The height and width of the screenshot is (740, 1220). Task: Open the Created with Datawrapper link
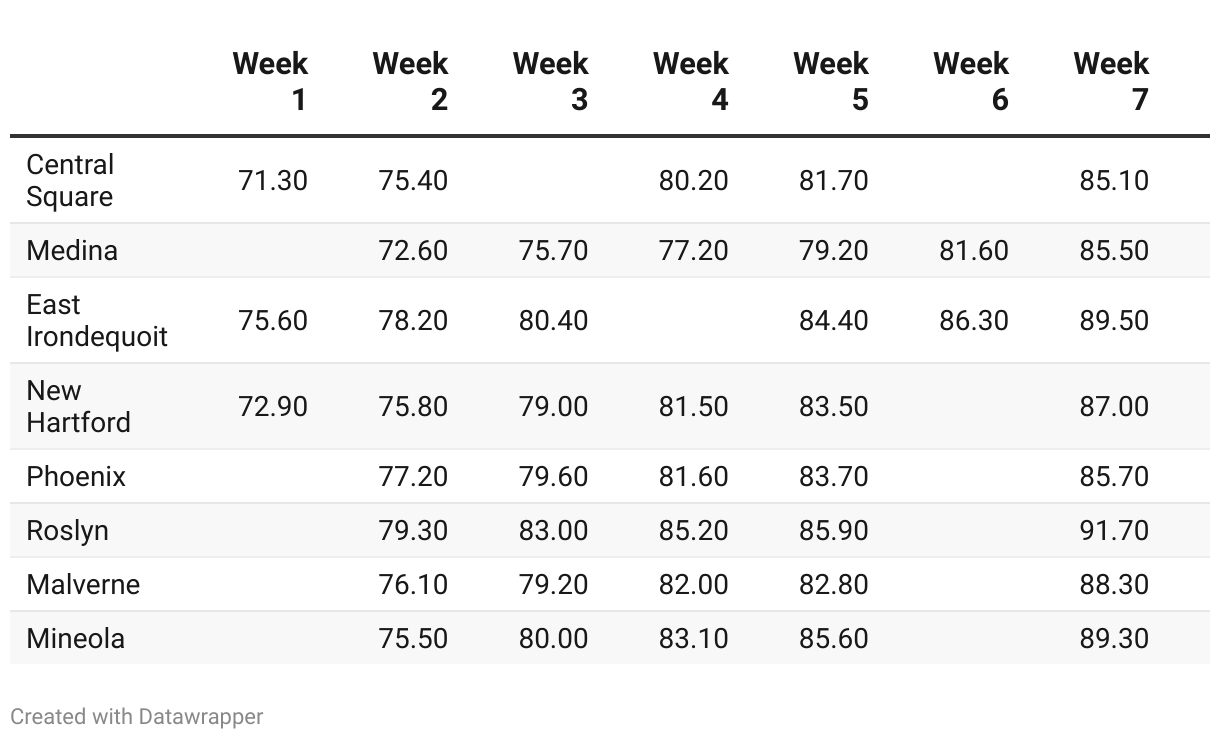pos(137,716)
